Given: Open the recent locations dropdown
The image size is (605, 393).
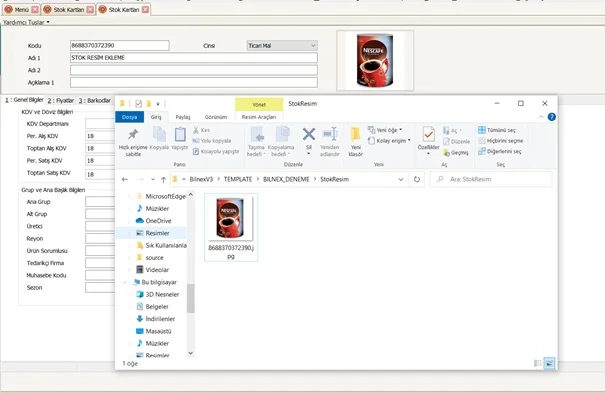Looking at the screenshot, I should point(153,179).
